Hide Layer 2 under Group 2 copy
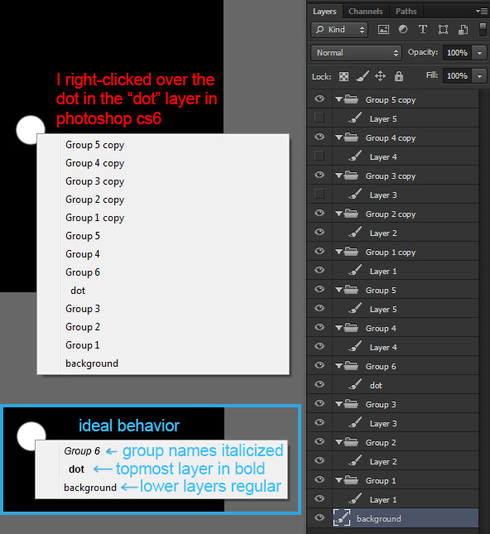490x534 pixels. pos(319,232)
